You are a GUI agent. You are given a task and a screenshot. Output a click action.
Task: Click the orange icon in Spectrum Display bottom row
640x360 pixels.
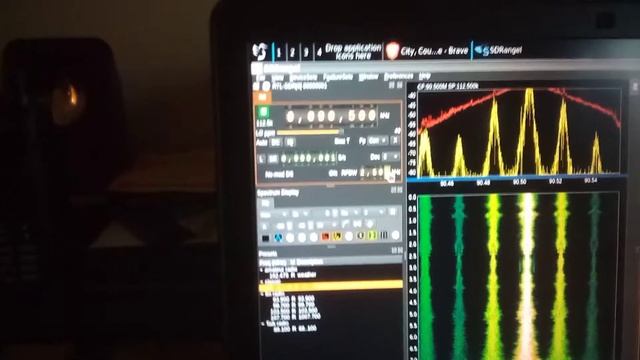click(x=325, y=236)
